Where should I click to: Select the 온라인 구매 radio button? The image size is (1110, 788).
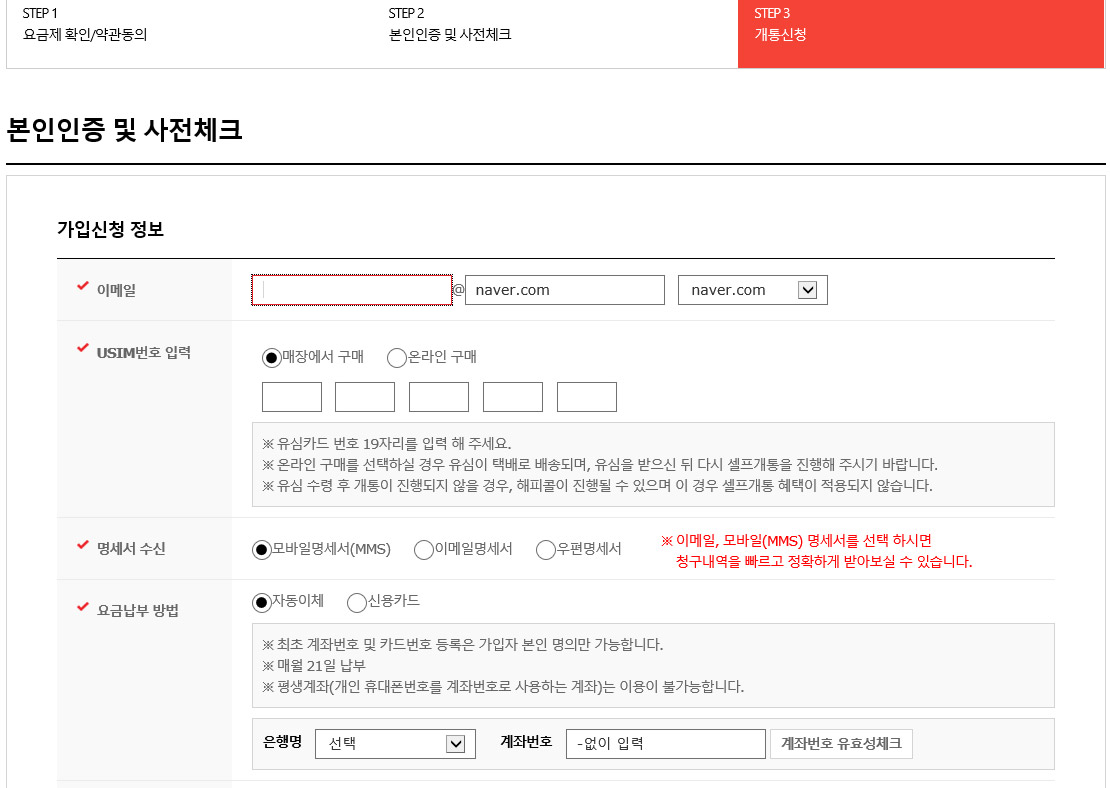tap(396, 358)
